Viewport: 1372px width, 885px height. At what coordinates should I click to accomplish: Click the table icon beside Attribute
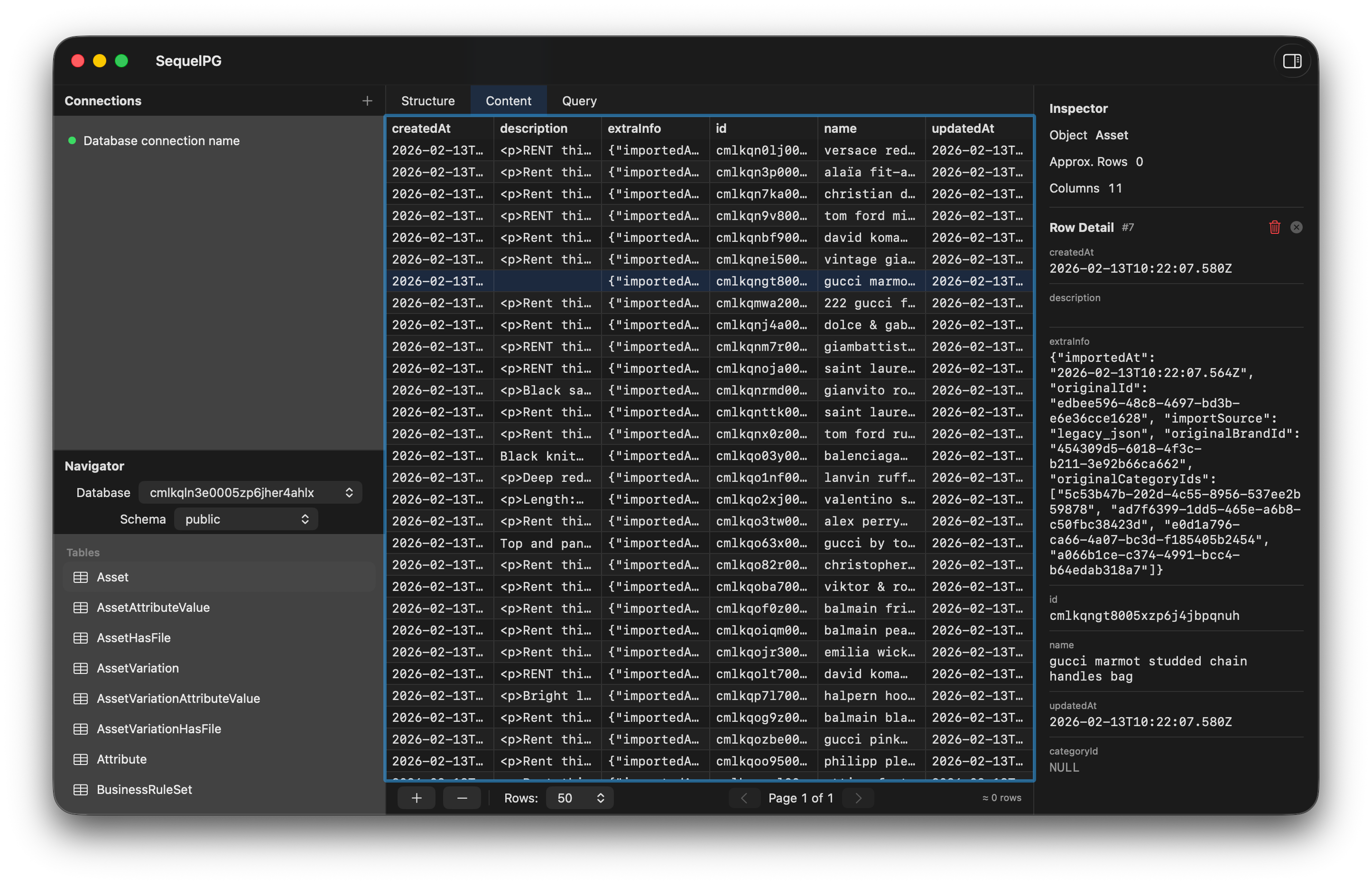[81, 759]
